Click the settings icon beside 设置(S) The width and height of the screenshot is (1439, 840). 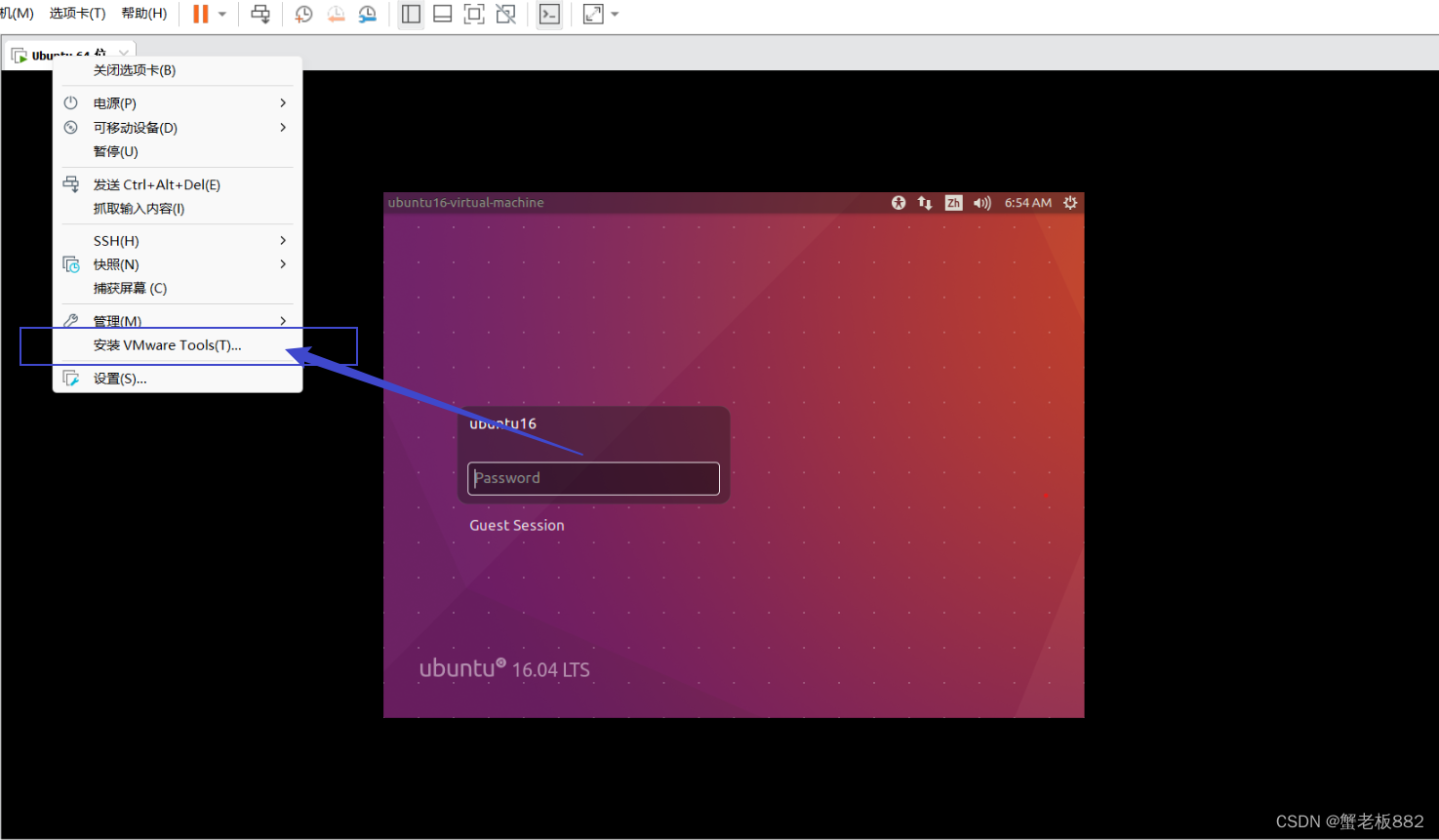click(x=71, y=379)
